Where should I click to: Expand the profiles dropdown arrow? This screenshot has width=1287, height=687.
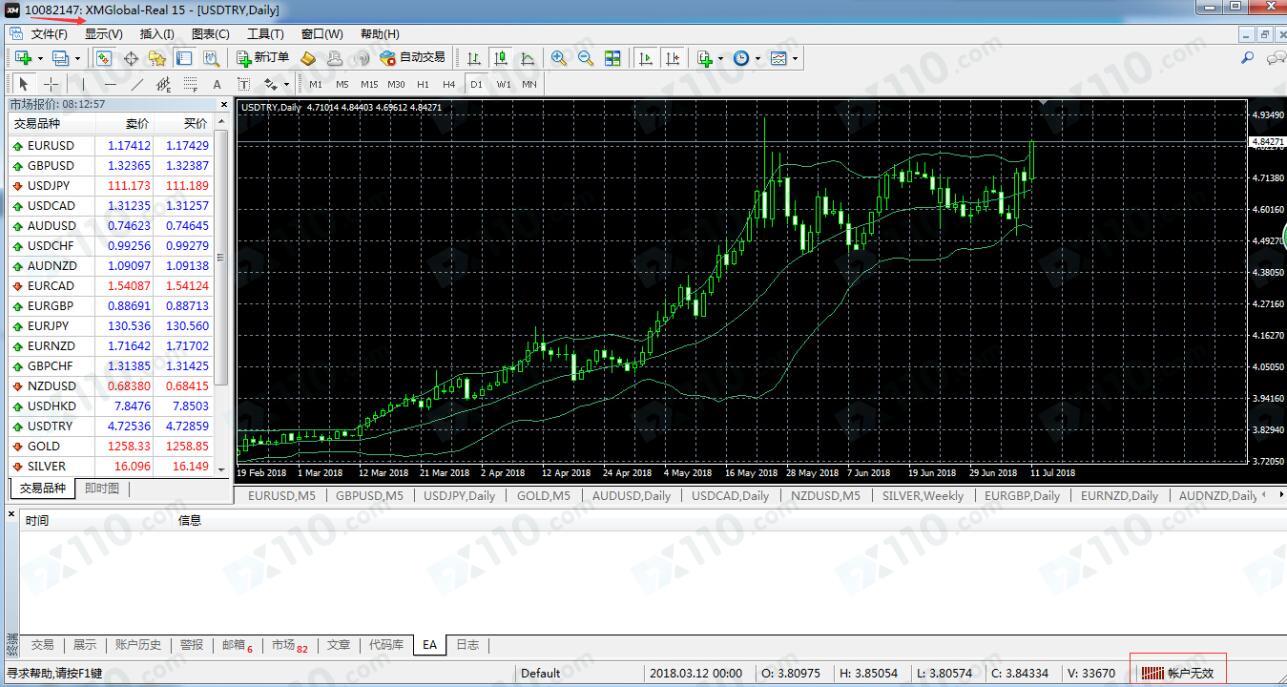pos(78,59)
